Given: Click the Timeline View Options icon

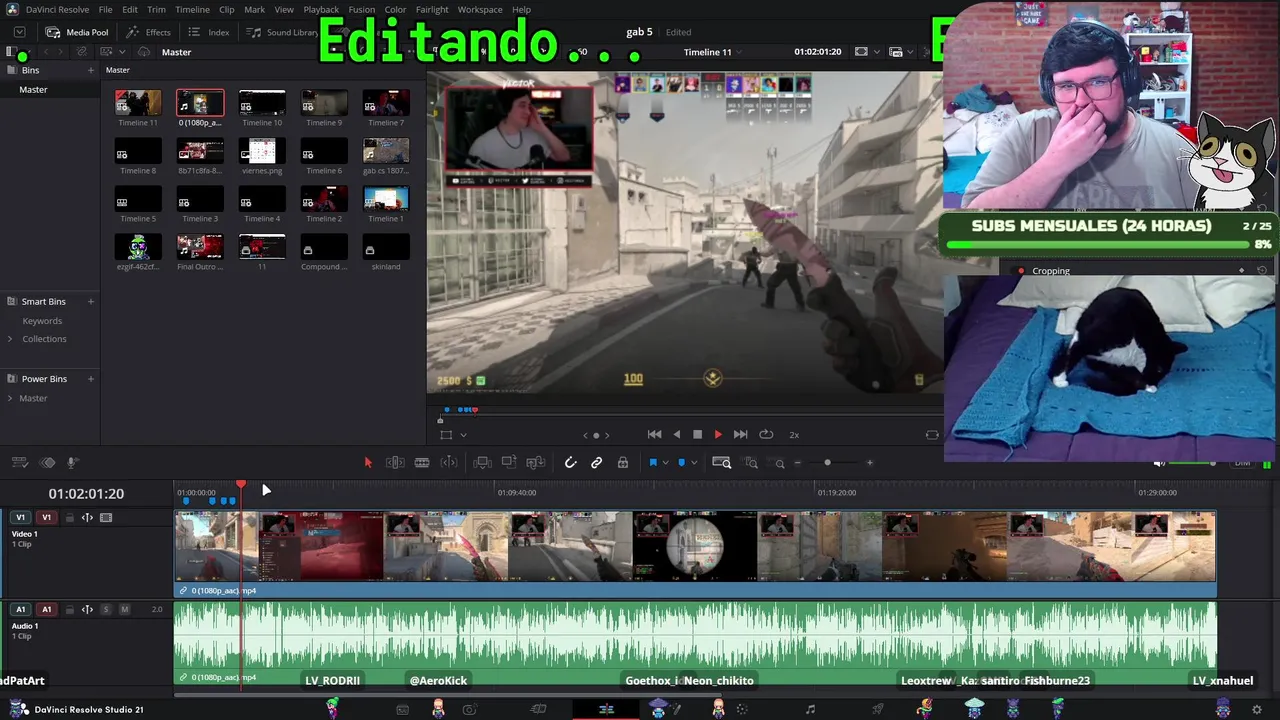Looking at the screenshot, I should tap(19, 462).
